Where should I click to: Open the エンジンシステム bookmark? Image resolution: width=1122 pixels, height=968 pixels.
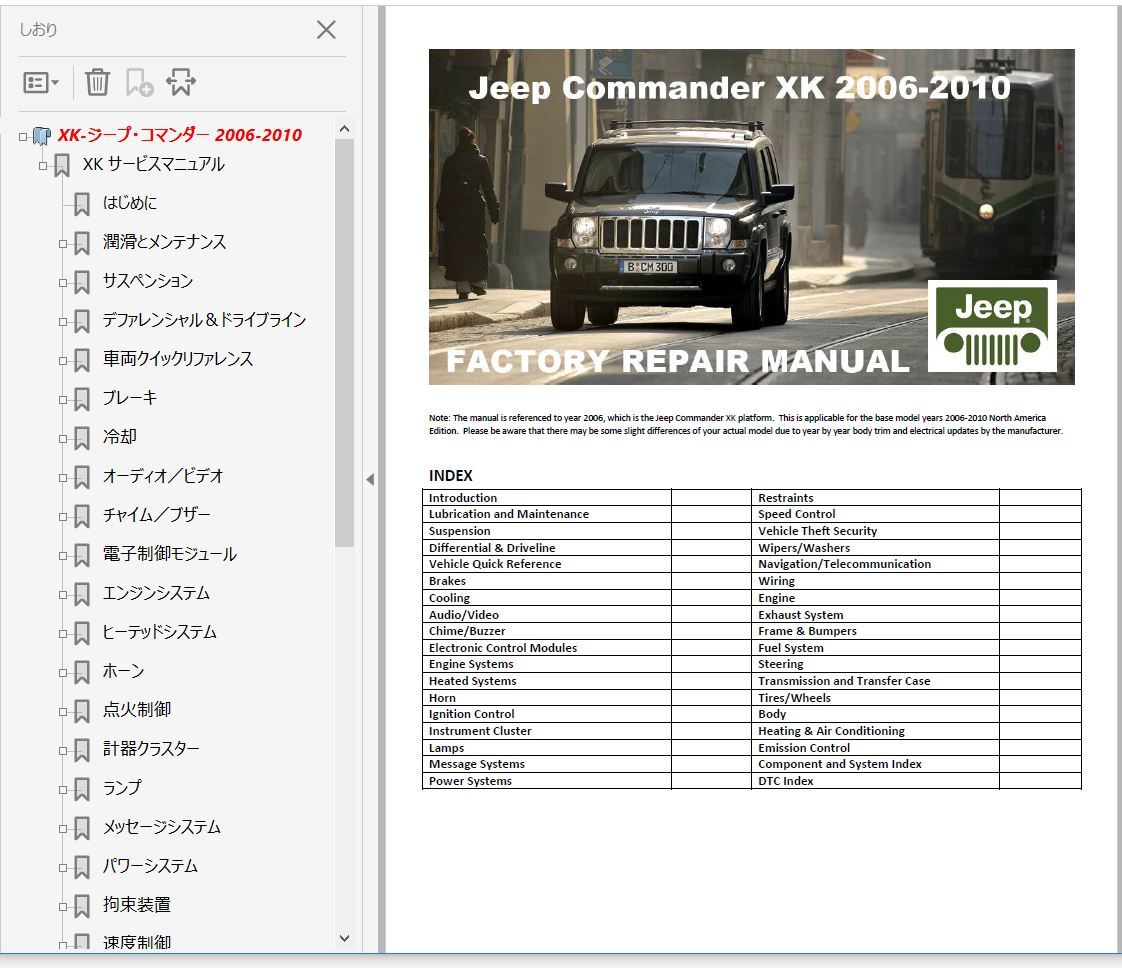tap(156, 593)
